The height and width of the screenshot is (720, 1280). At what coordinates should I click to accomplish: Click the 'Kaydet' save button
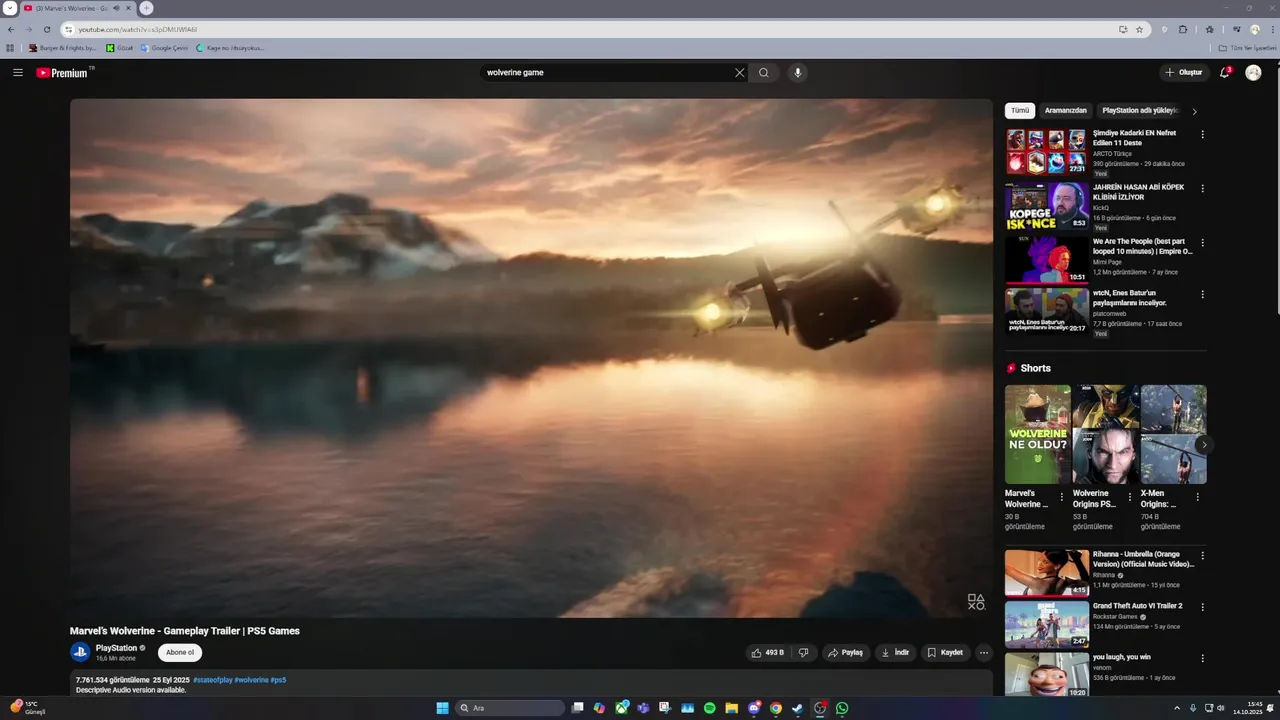(945, 653)
